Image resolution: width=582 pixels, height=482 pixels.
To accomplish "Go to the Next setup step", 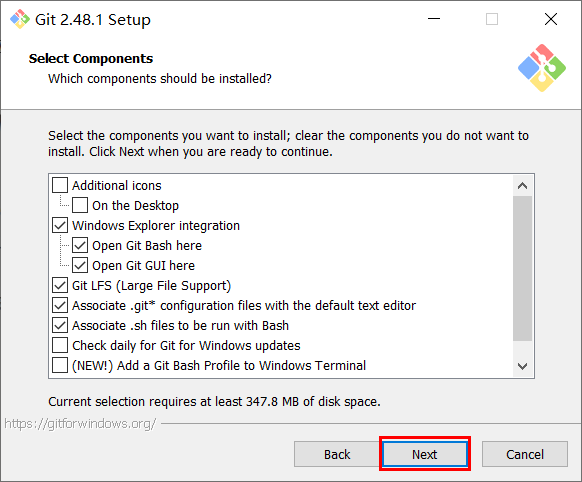I will (425, 454).
